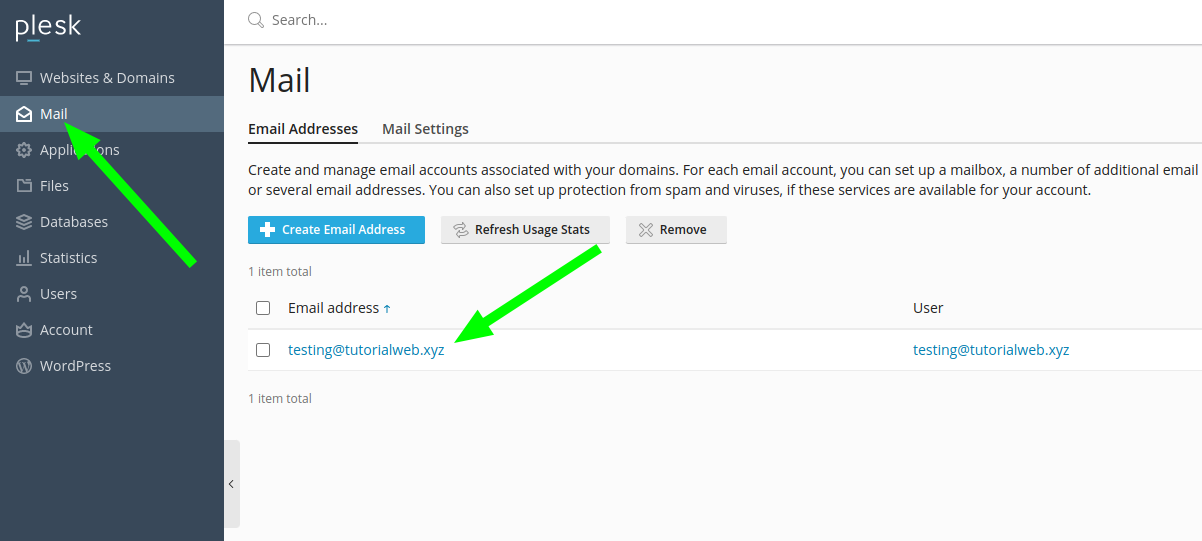1202x541 pixels.
Task: Click Refresh Usage Stats button
Action: coord(525,230)
